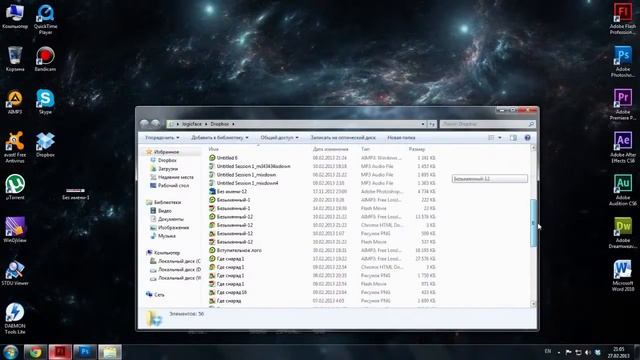
Task: Select the Skype desktop shortcut
Action: [x=45, y=102]
